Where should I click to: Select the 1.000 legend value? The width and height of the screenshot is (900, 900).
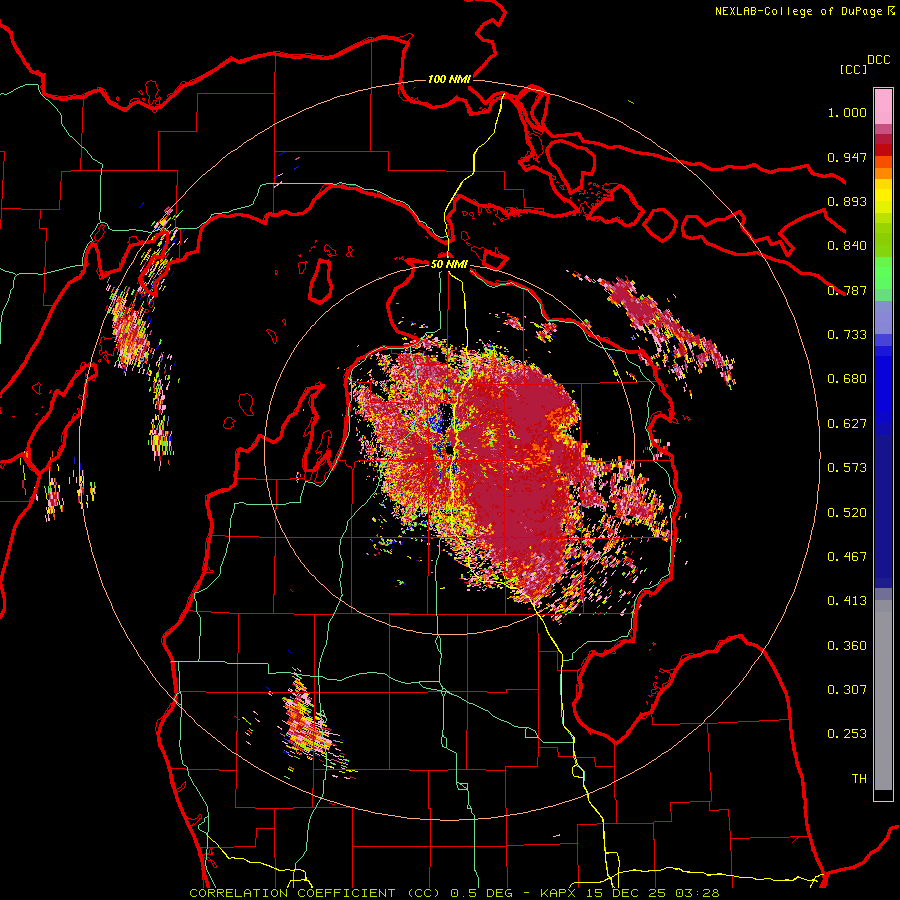[847, 112]
